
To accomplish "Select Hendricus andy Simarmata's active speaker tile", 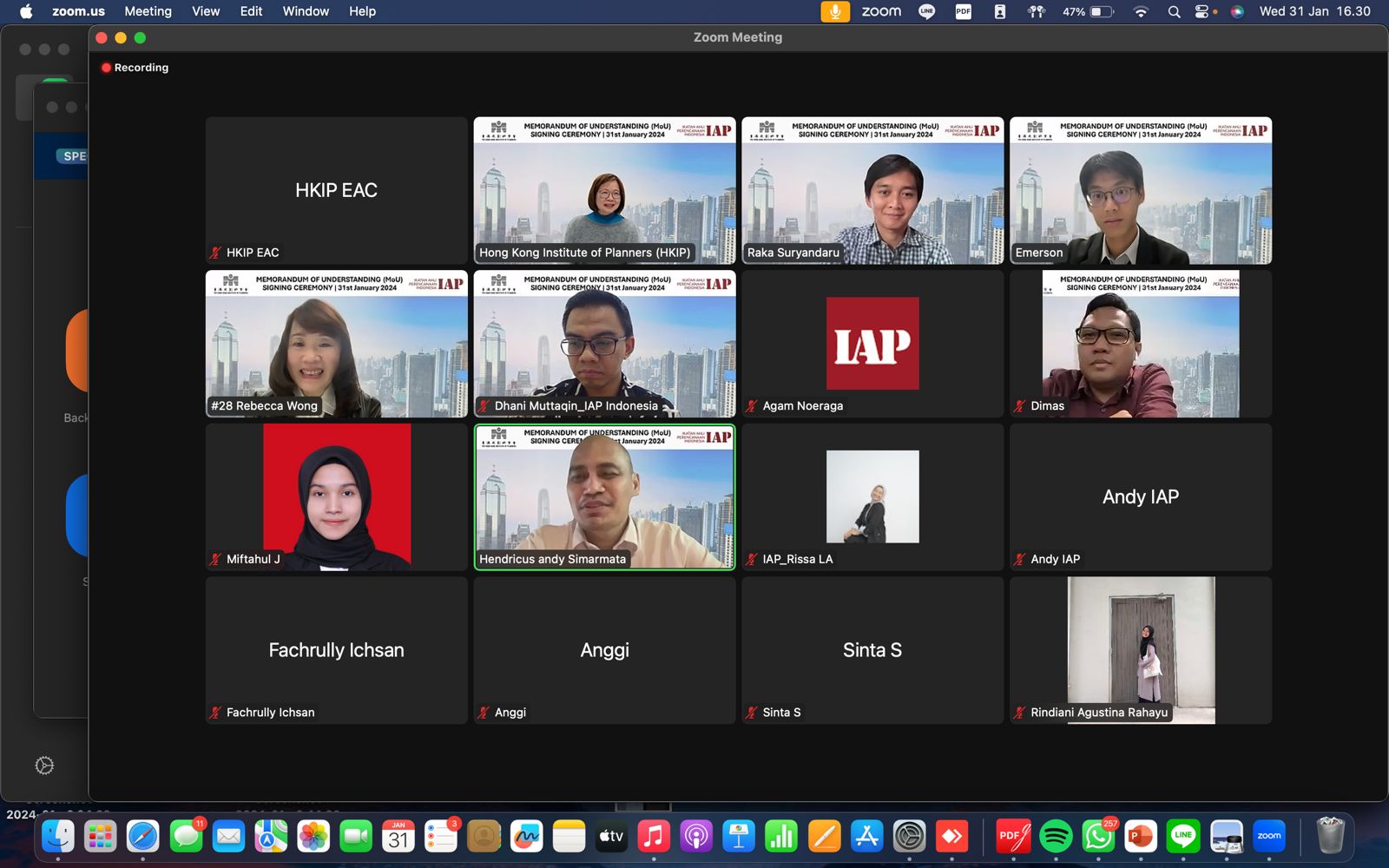I will click(x=604, y=497).
